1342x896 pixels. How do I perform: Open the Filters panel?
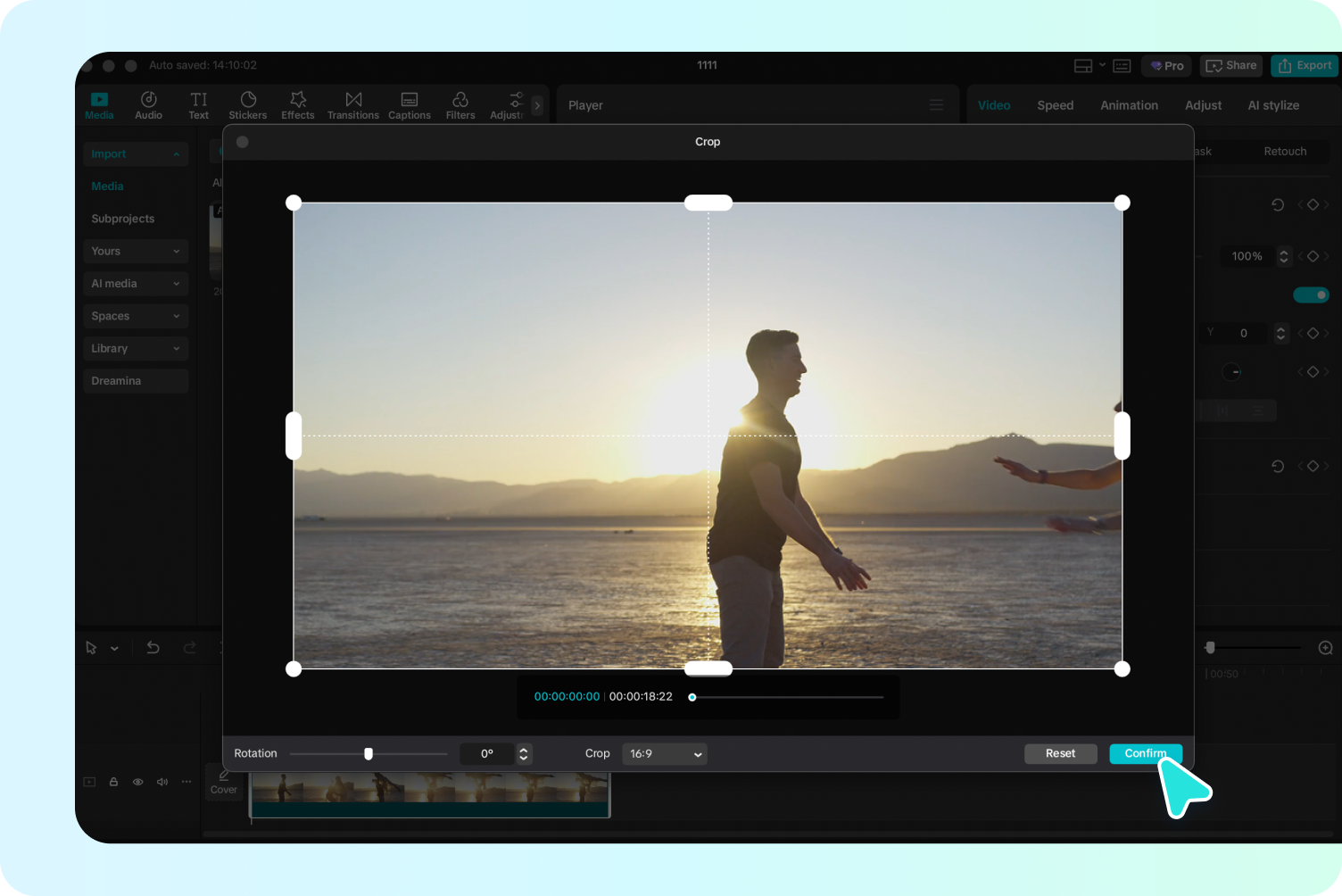[x=460, y=104]
